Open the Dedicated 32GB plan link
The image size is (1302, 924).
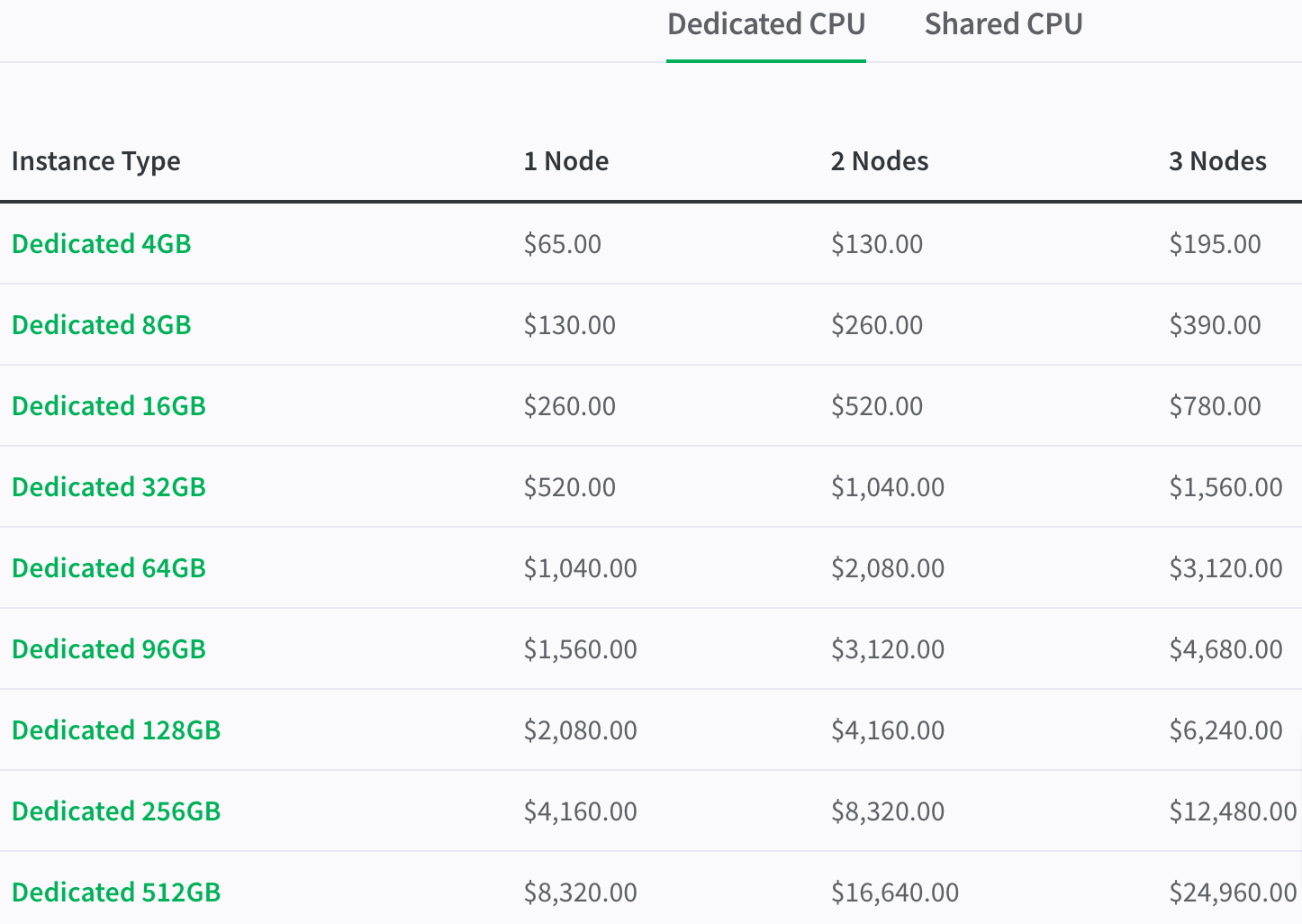108,487
